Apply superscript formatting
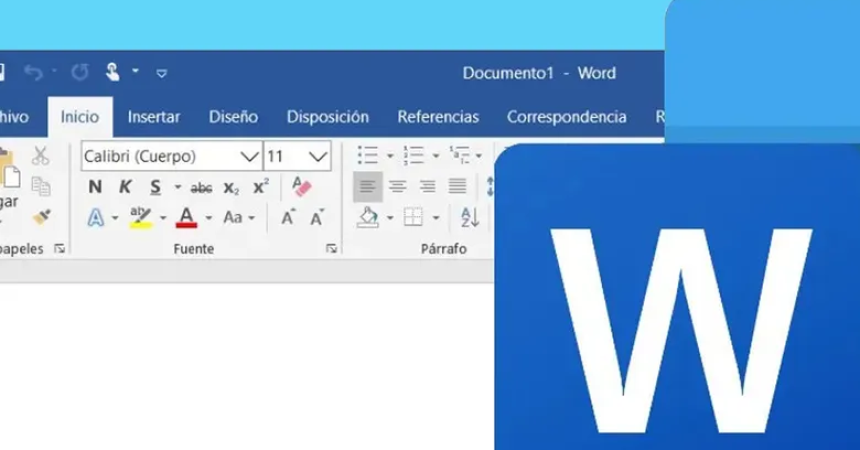860x450 pixels. coord(261,187)
